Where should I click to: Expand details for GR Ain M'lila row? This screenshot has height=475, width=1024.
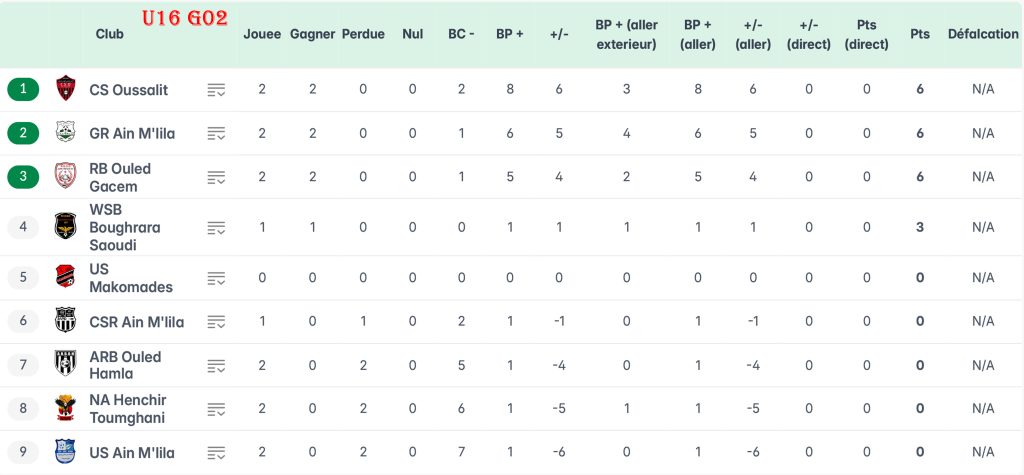216,134
